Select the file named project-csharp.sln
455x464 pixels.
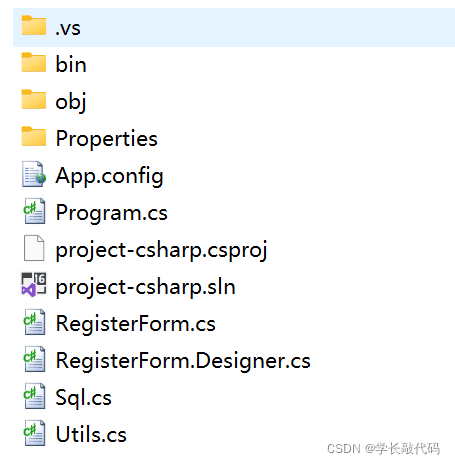[146, 287]
